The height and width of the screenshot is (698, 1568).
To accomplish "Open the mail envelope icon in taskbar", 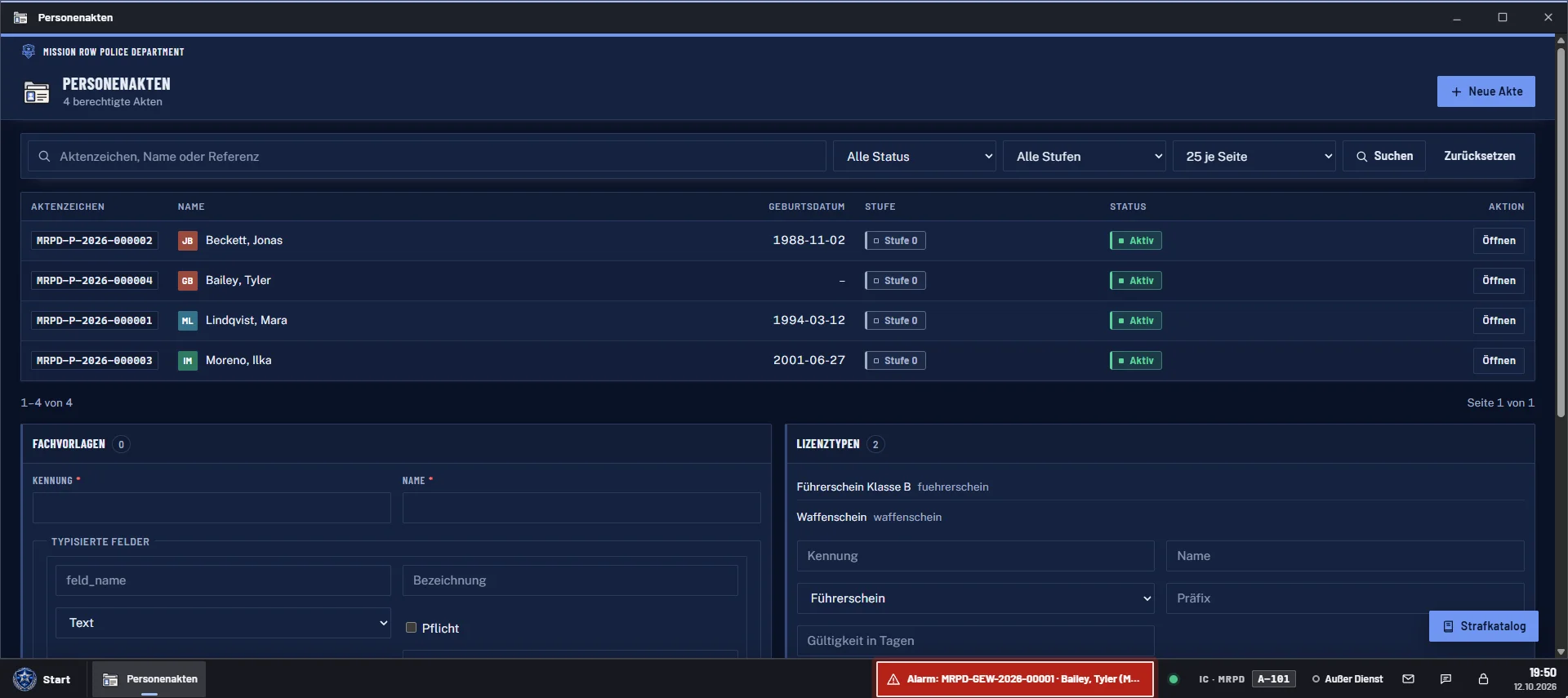I will click(x=1408, y=679).
